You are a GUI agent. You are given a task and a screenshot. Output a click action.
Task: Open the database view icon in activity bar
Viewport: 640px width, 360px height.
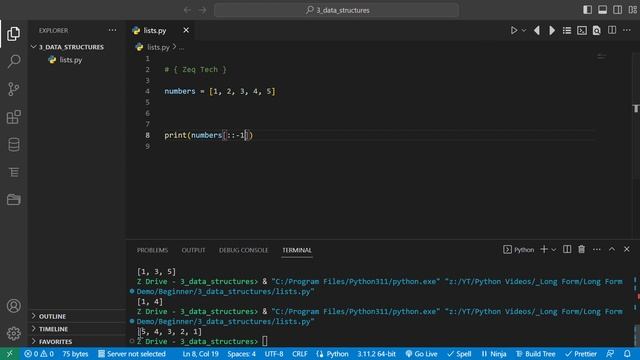13,144
